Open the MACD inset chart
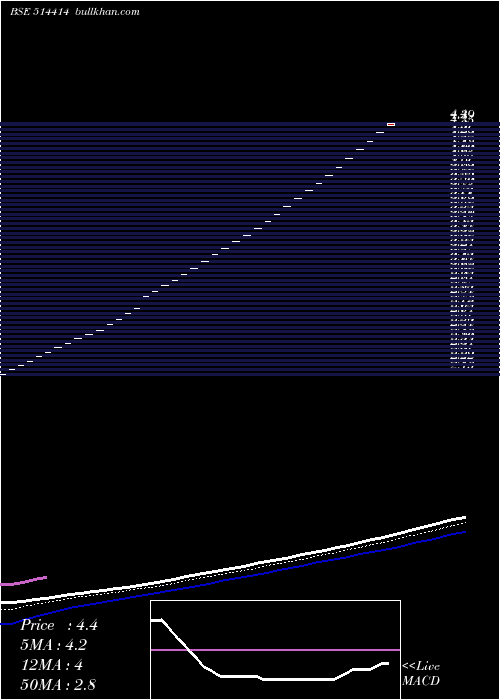Viewport: 500px width, 700px height. 275,650
